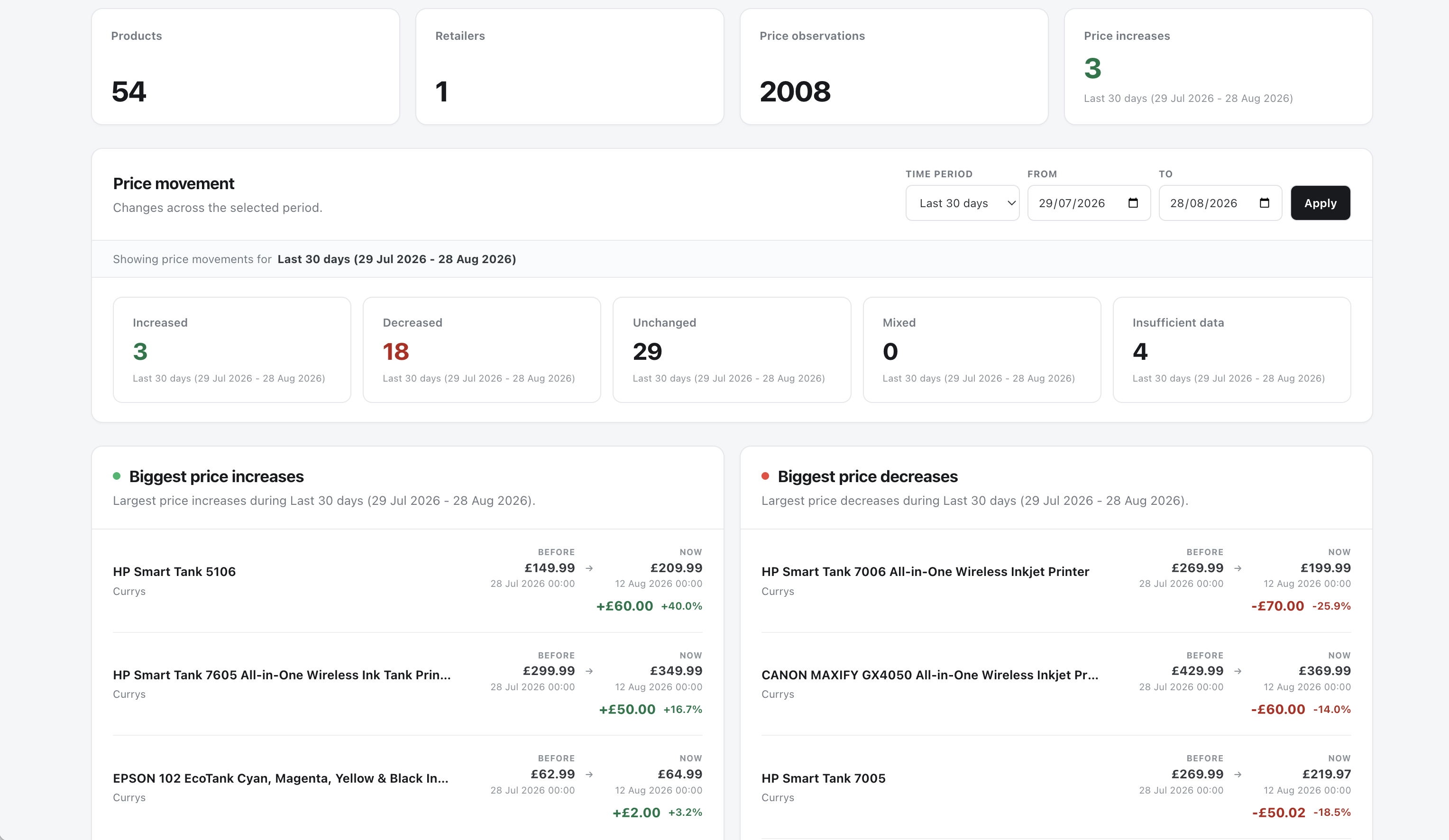Open calendar picker in From date field
This screenshot has height=840, width=1449.
pos(1133,203)
